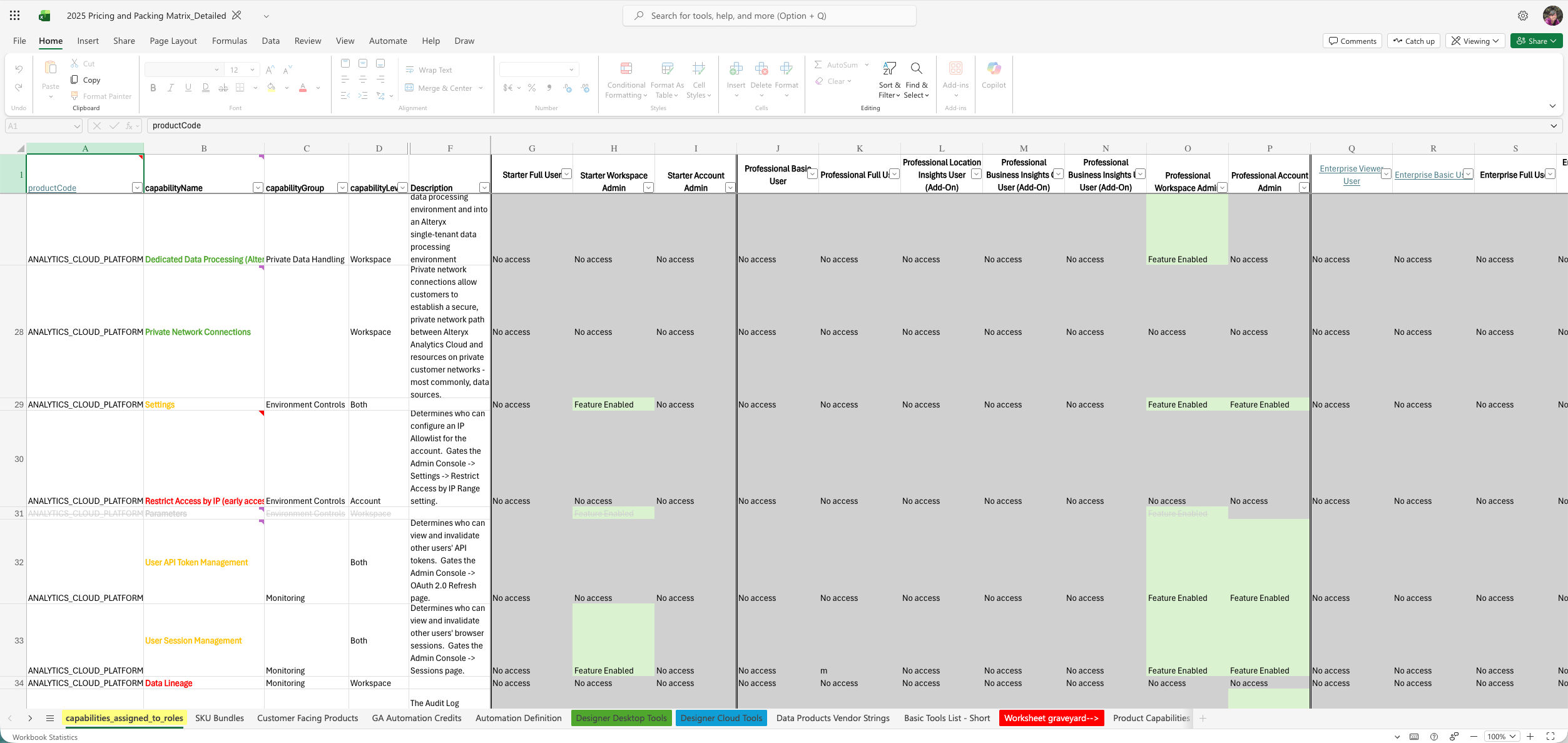Image resolution: width=1568 pixels, height=743 pixels.
Task: Switch to SKU Bundles sheet tab
Action: tap(219, 718)
